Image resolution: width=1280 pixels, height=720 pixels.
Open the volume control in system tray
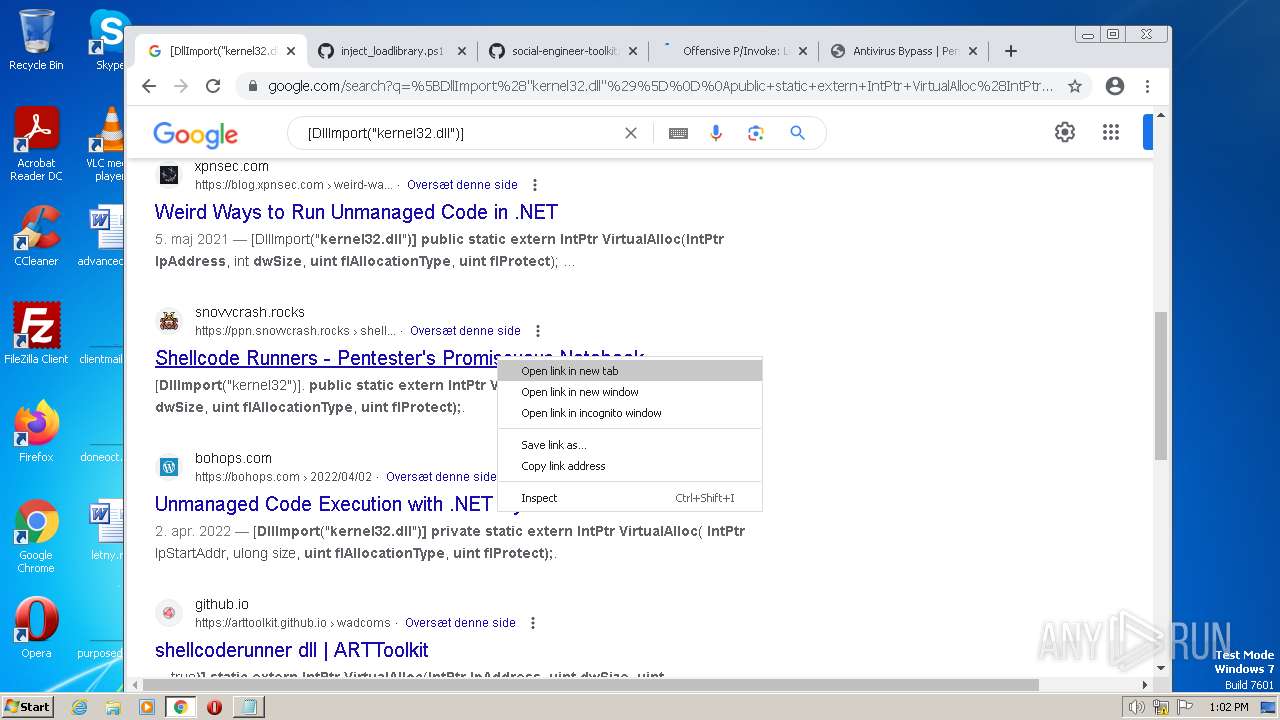[1136, 707]
